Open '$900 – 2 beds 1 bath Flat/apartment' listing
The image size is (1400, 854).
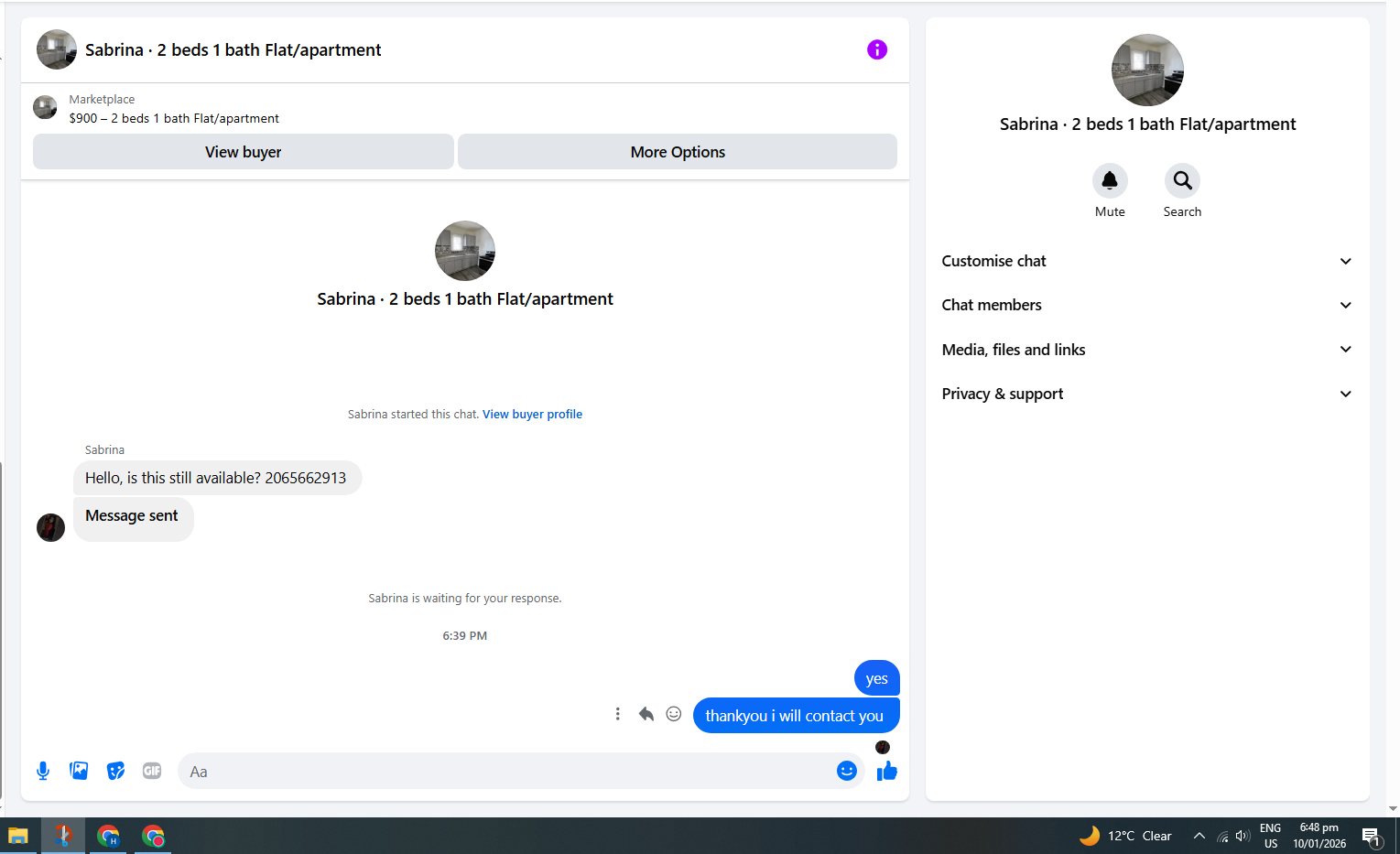[174, 118]
